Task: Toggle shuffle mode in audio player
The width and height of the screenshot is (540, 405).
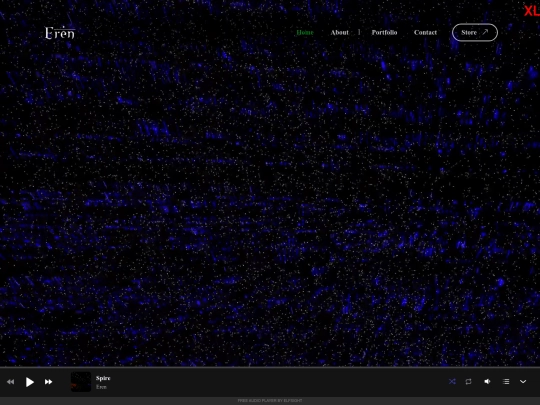Action: click(452, 381)
